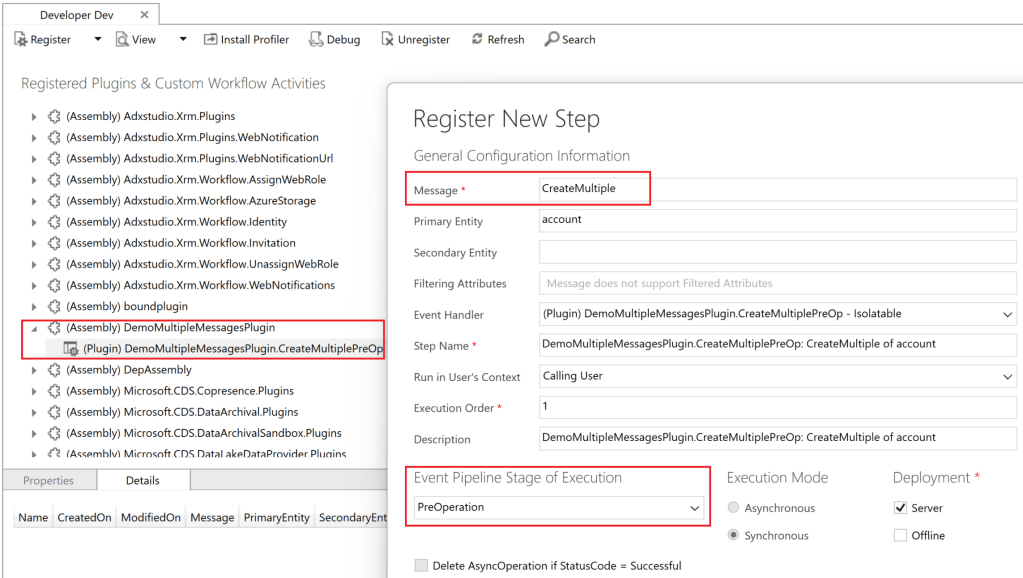Switch to the Properties tab
Image resolution: width=1023 pixels, height=578 pixels.
point(49,481)
